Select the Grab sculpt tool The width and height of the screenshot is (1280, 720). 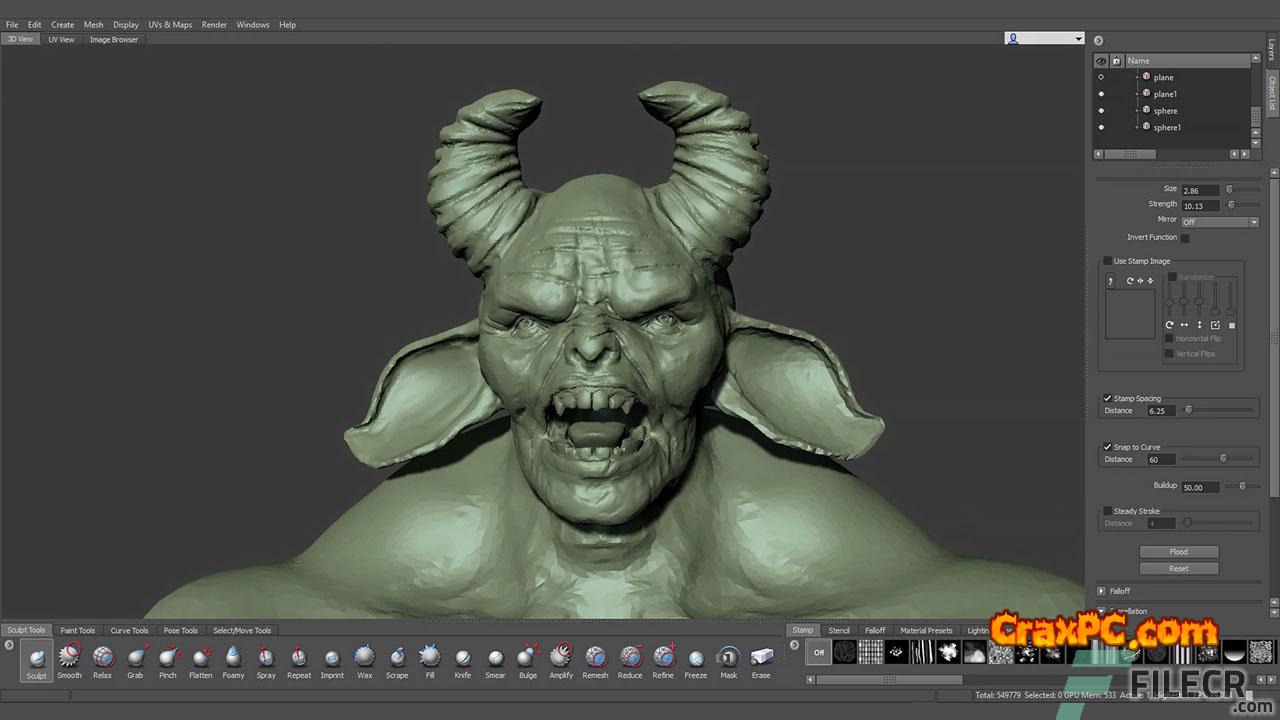click(135, 658)
